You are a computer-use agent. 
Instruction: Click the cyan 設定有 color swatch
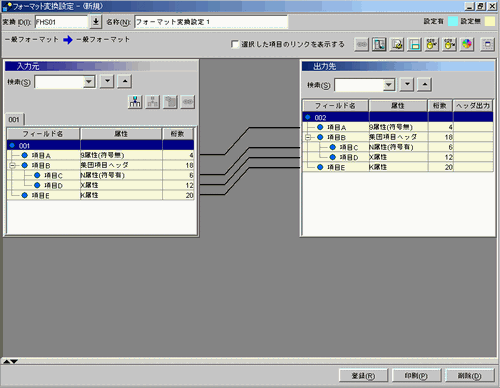pos(453,21)
